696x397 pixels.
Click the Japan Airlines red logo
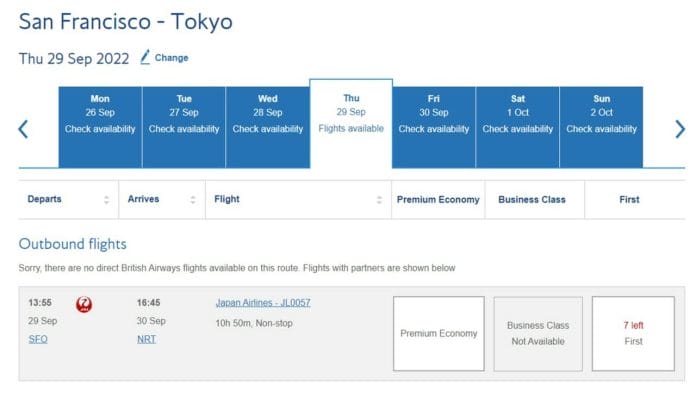[x=84, y=304]
